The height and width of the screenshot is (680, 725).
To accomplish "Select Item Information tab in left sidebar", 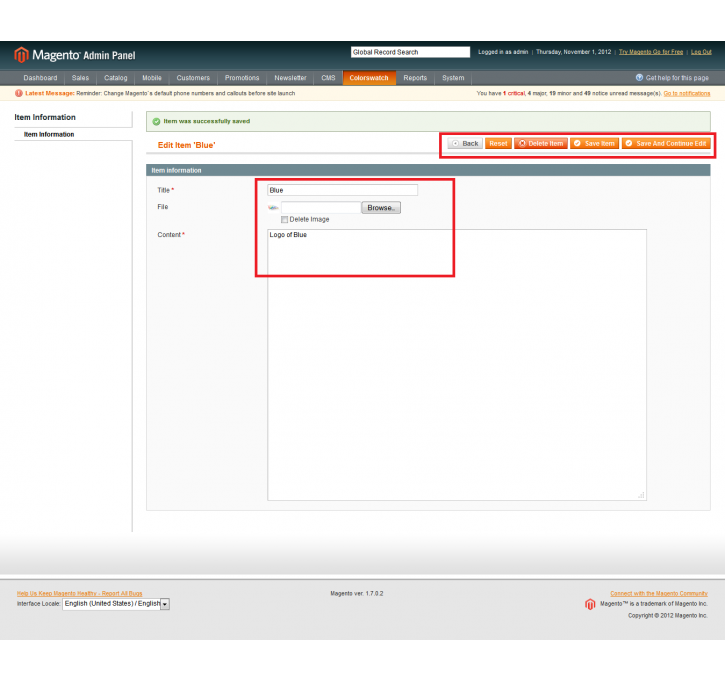I will point(49,134).
